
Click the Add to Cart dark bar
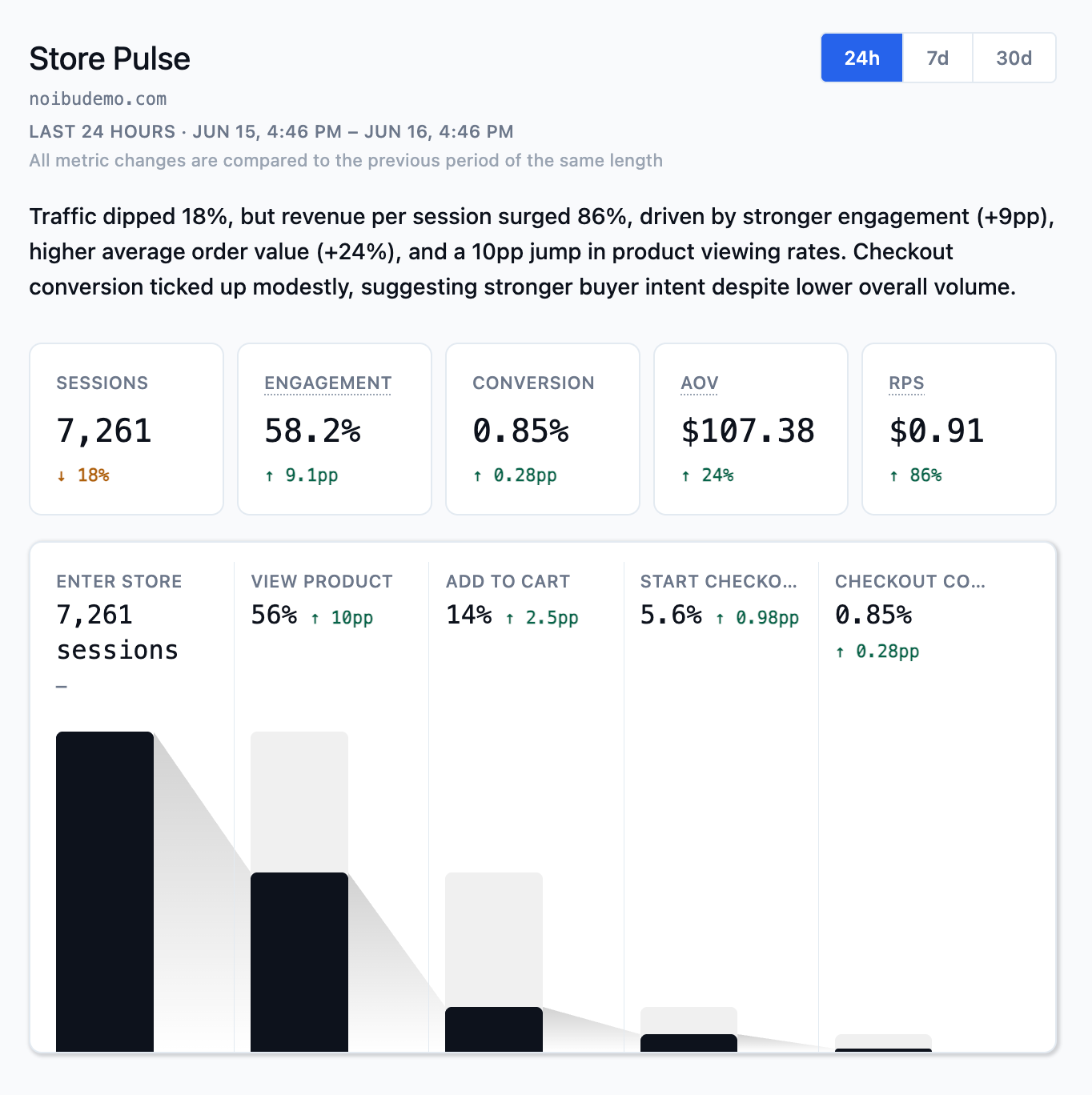(494, 1029)
